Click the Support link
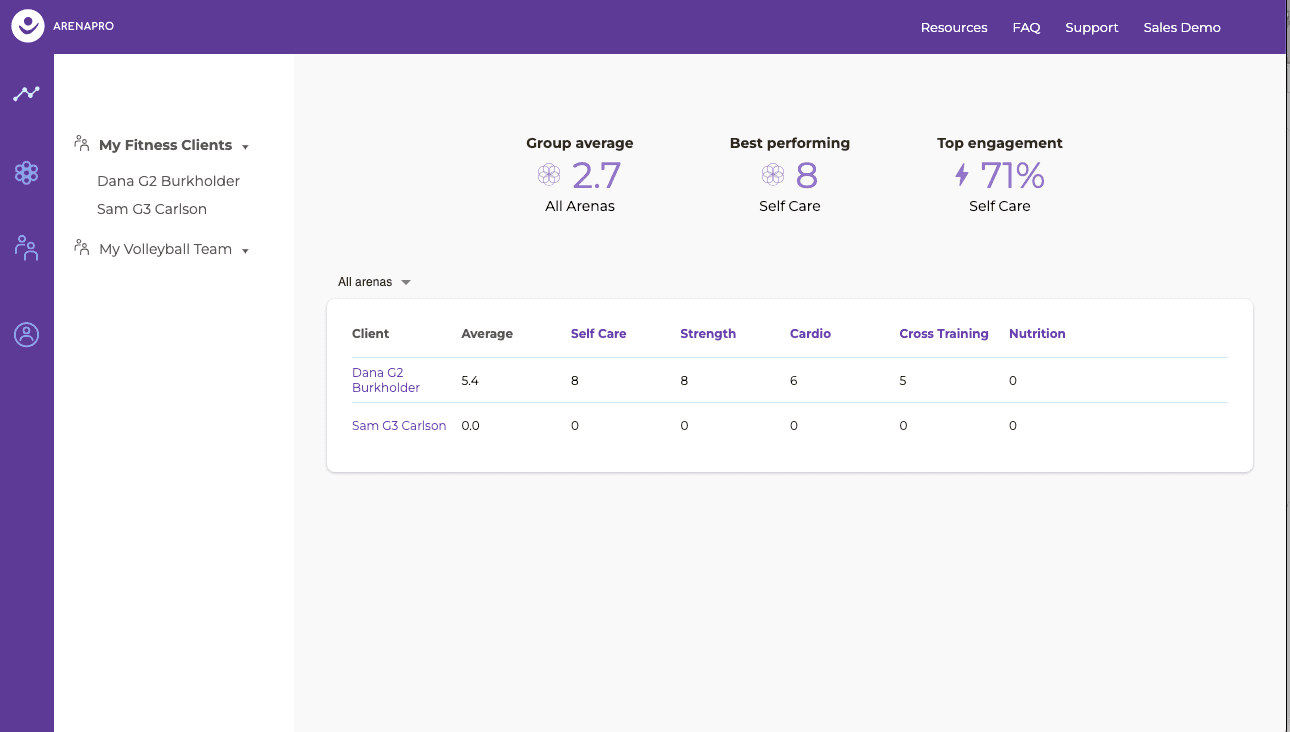The image size is (1290, 732). pos(1091,27)
